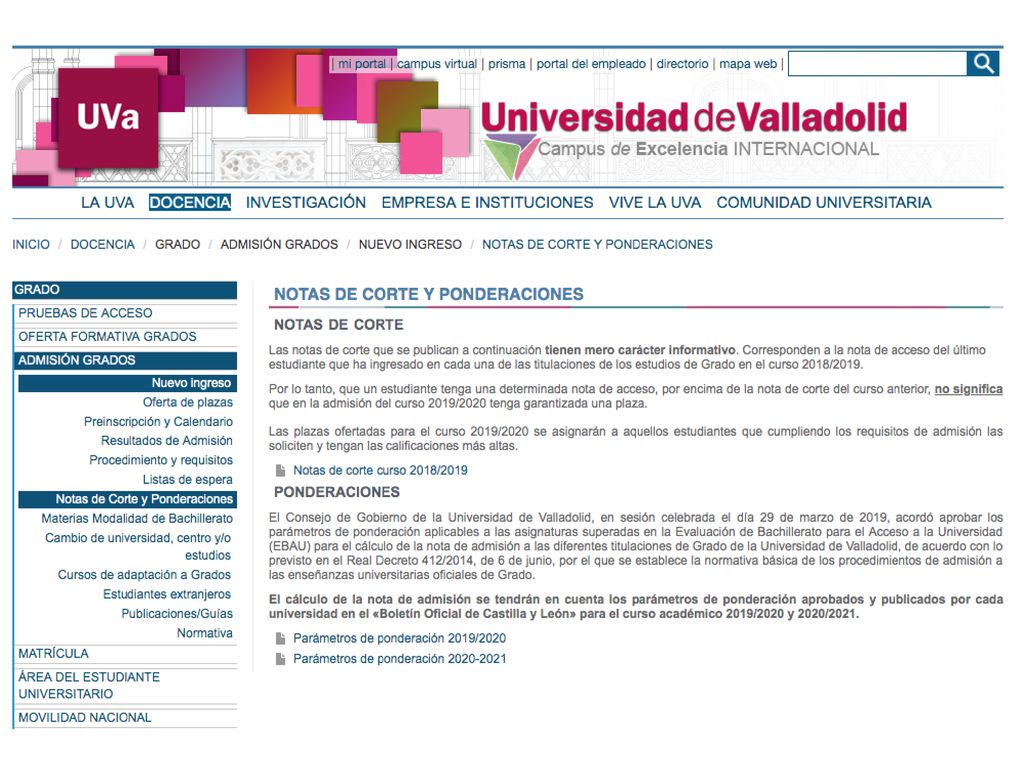This screenshot has height=768, width=1024.
Task: Click GRADO in the breadcrumb
Action: tap(178, 244)
